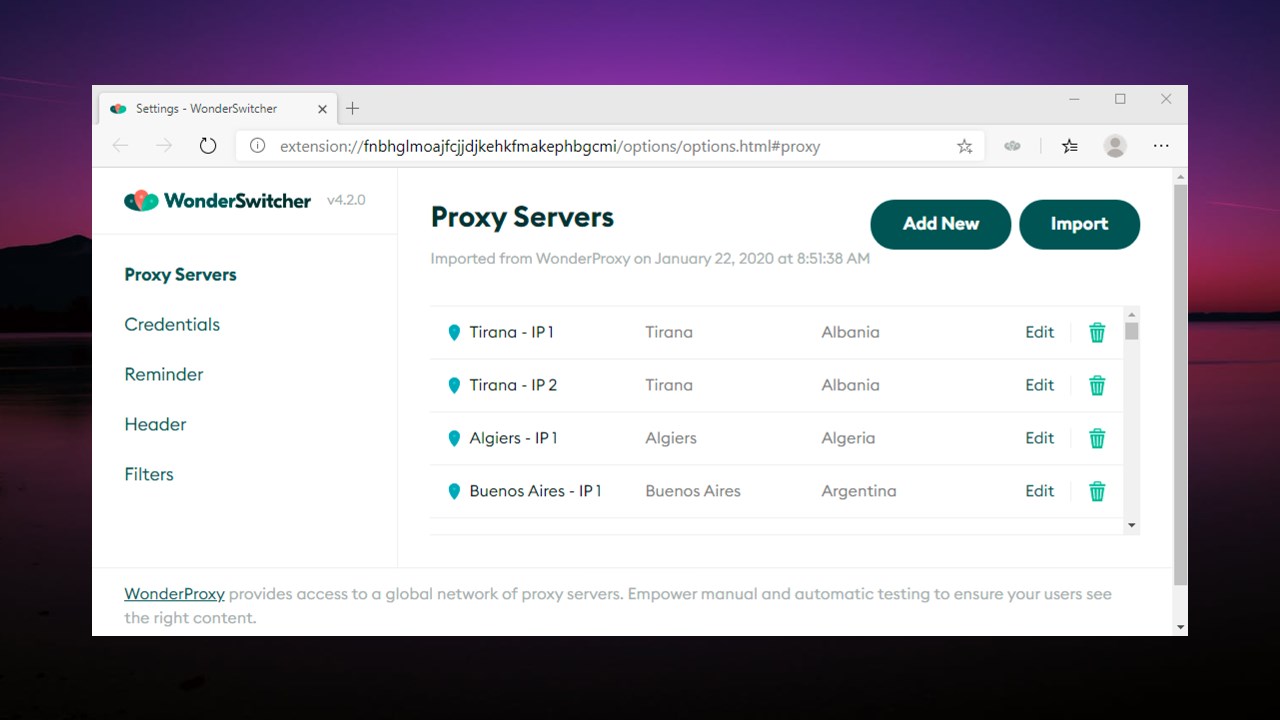
Task: Open a new browser tab
Action: [352, 108]
